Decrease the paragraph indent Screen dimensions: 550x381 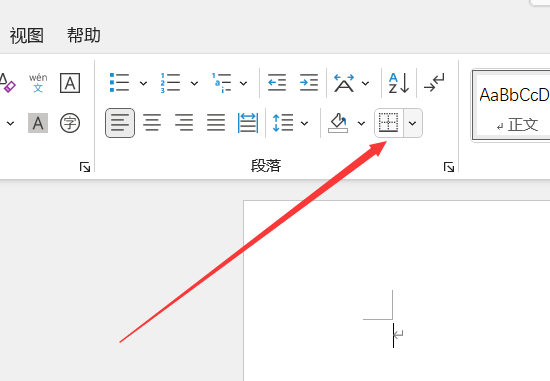pyautogui.click(x=277, y=83)
